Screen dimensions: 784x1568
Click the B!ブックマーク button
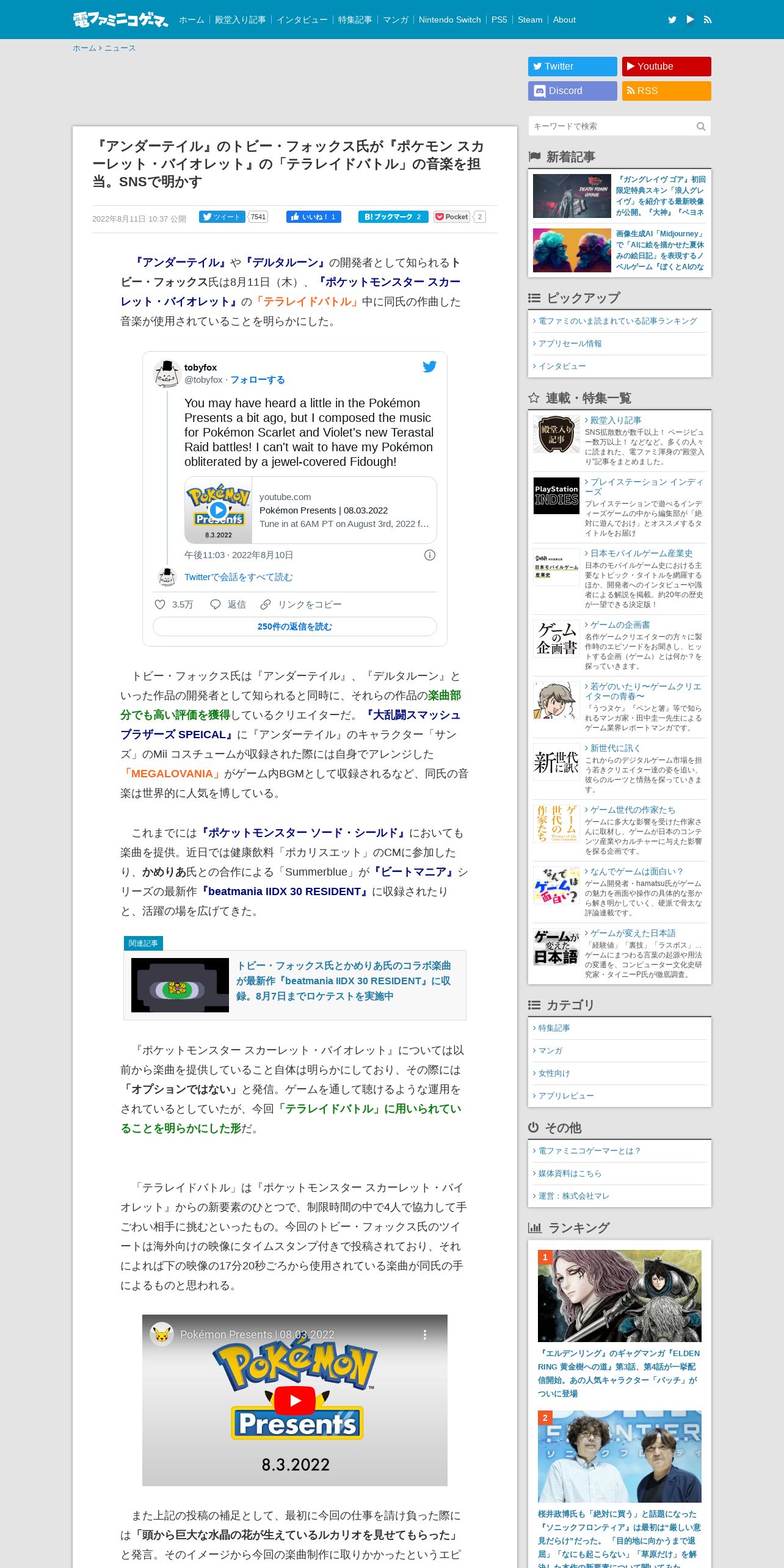click(x=393, y=217)
